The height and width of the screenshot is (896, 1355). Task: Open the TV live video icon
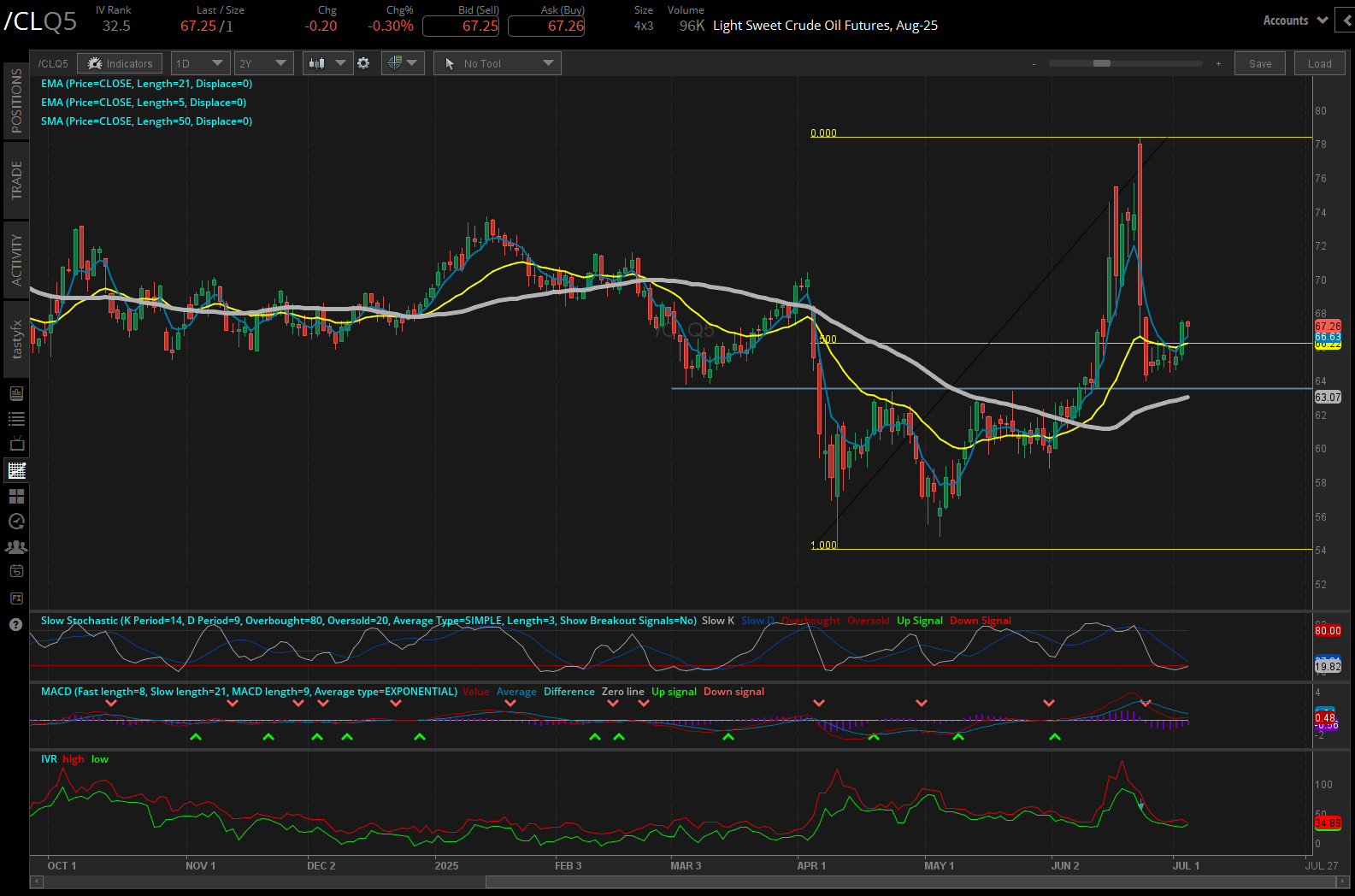click(16, 444)
